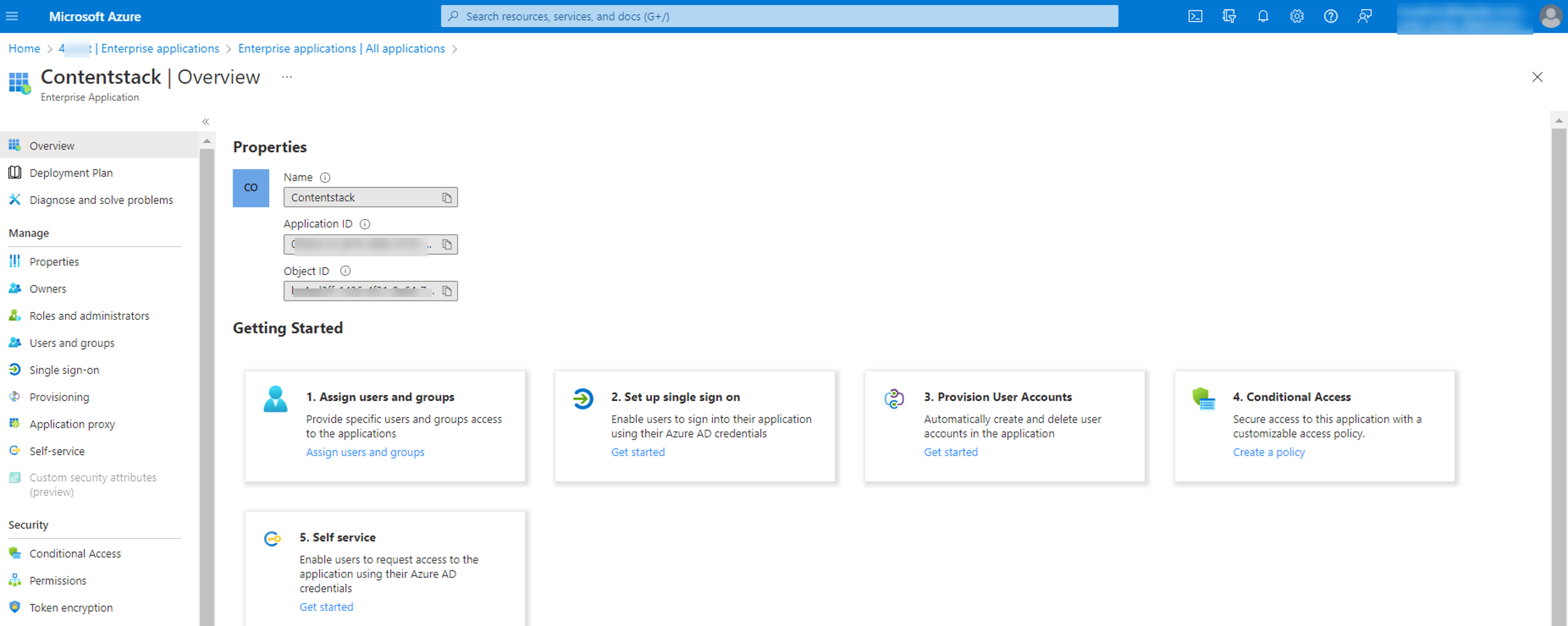Open the account avatar menu
The height and width of the screenshot is (626, 1568).
click(x=1550, y=16)
